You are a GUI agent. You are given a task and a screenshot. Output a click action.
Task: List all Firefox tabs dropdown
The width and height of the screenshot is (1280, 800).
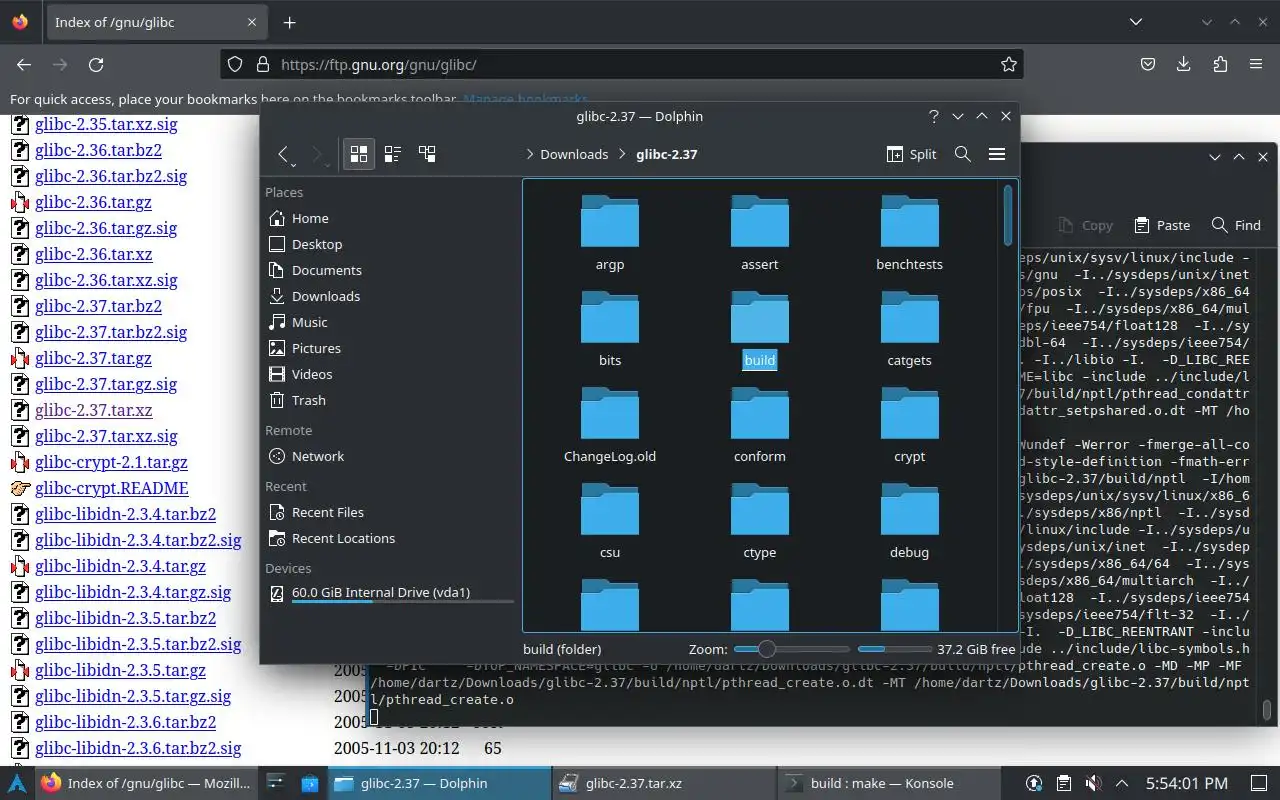1136,22
